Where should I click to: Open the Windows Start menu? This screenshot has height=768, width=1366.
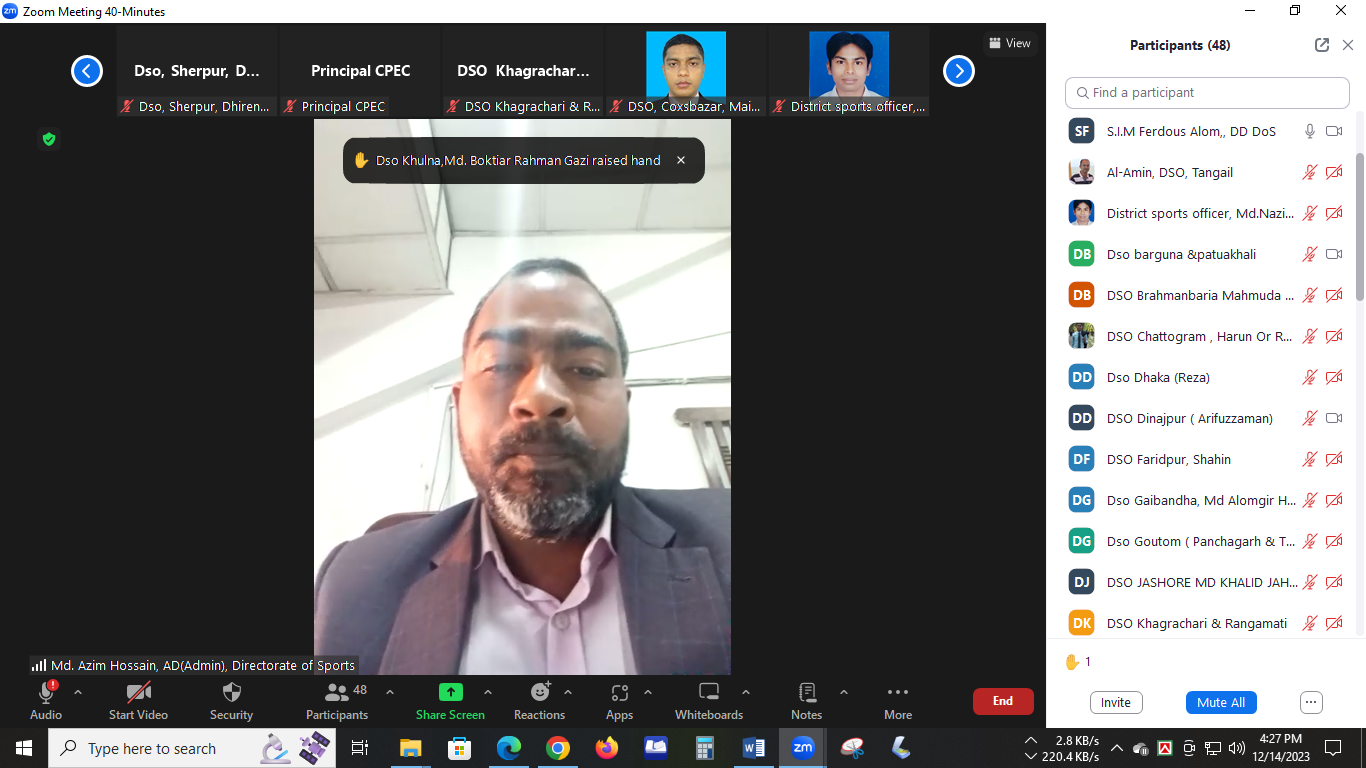coord(24,748)
